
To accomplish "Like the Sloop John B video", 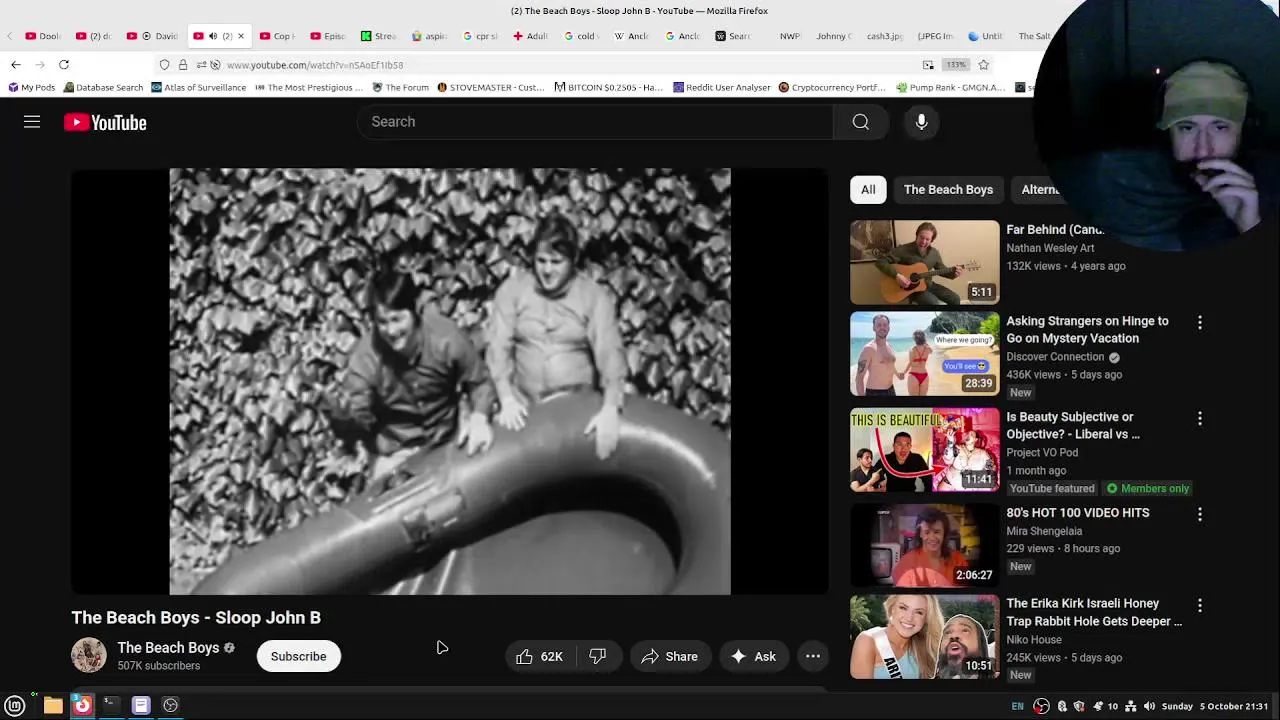I will 539,656.
